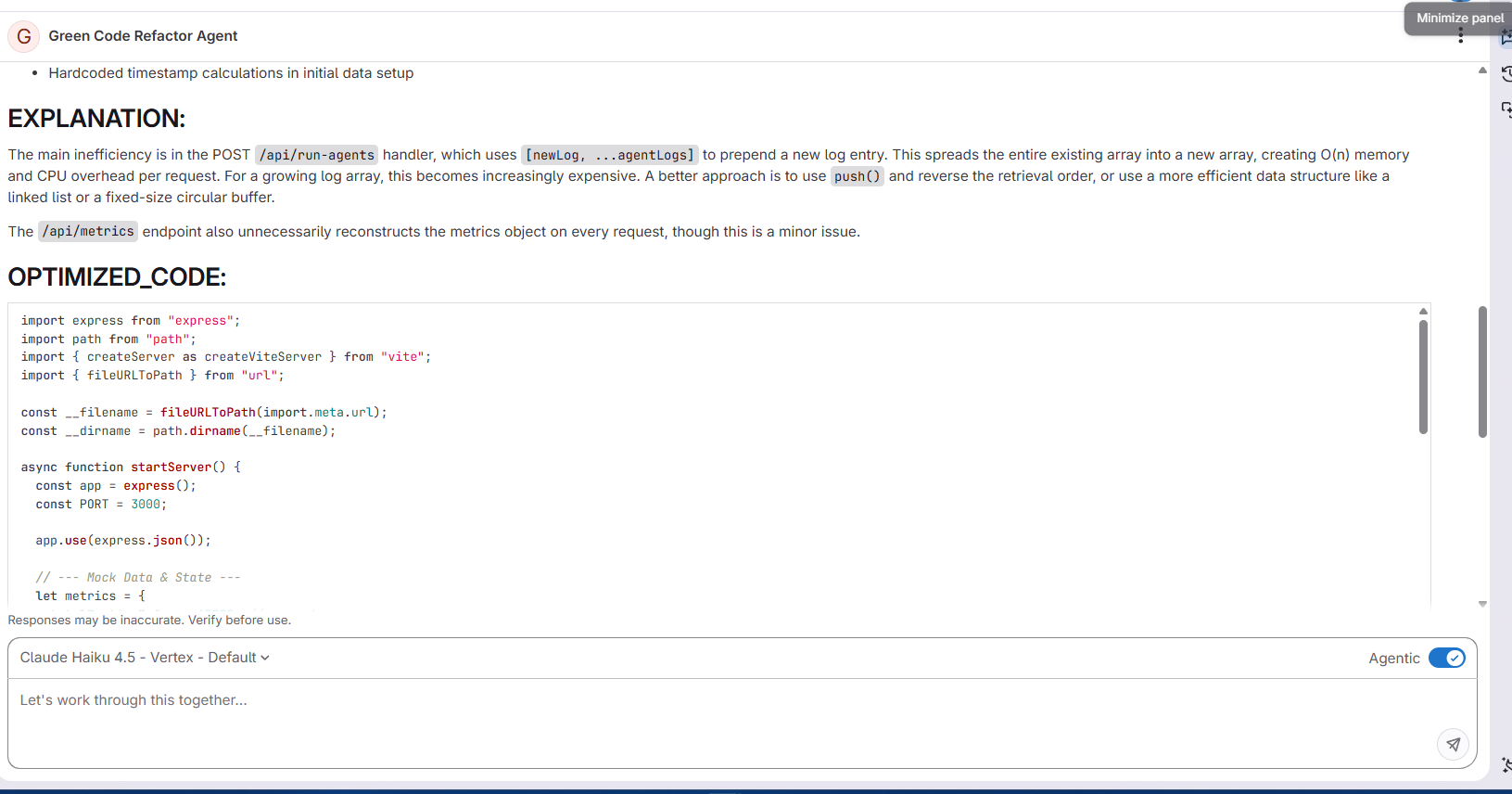Click the import path from "path" line

pos(108,339)
